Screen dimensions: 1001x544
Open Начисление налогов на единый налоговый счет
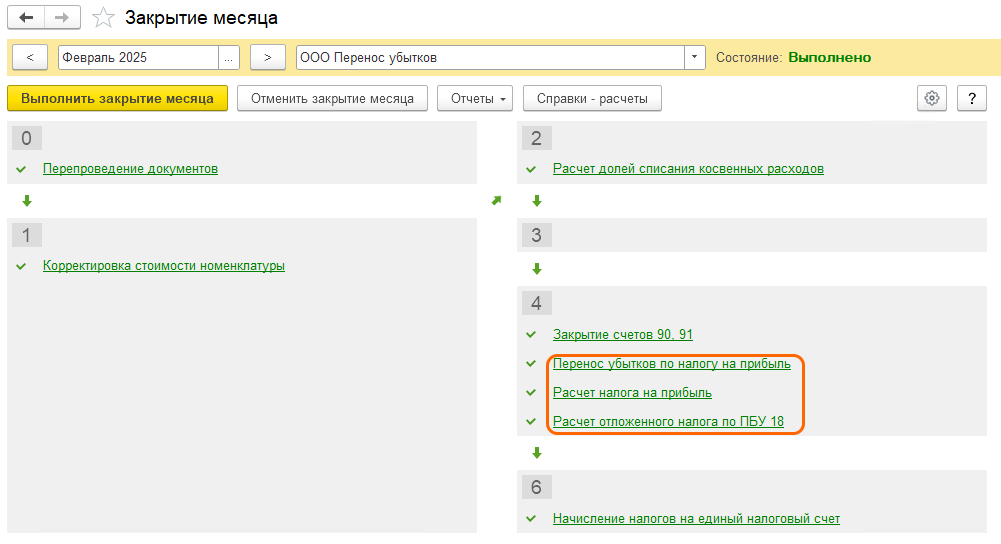696,519
